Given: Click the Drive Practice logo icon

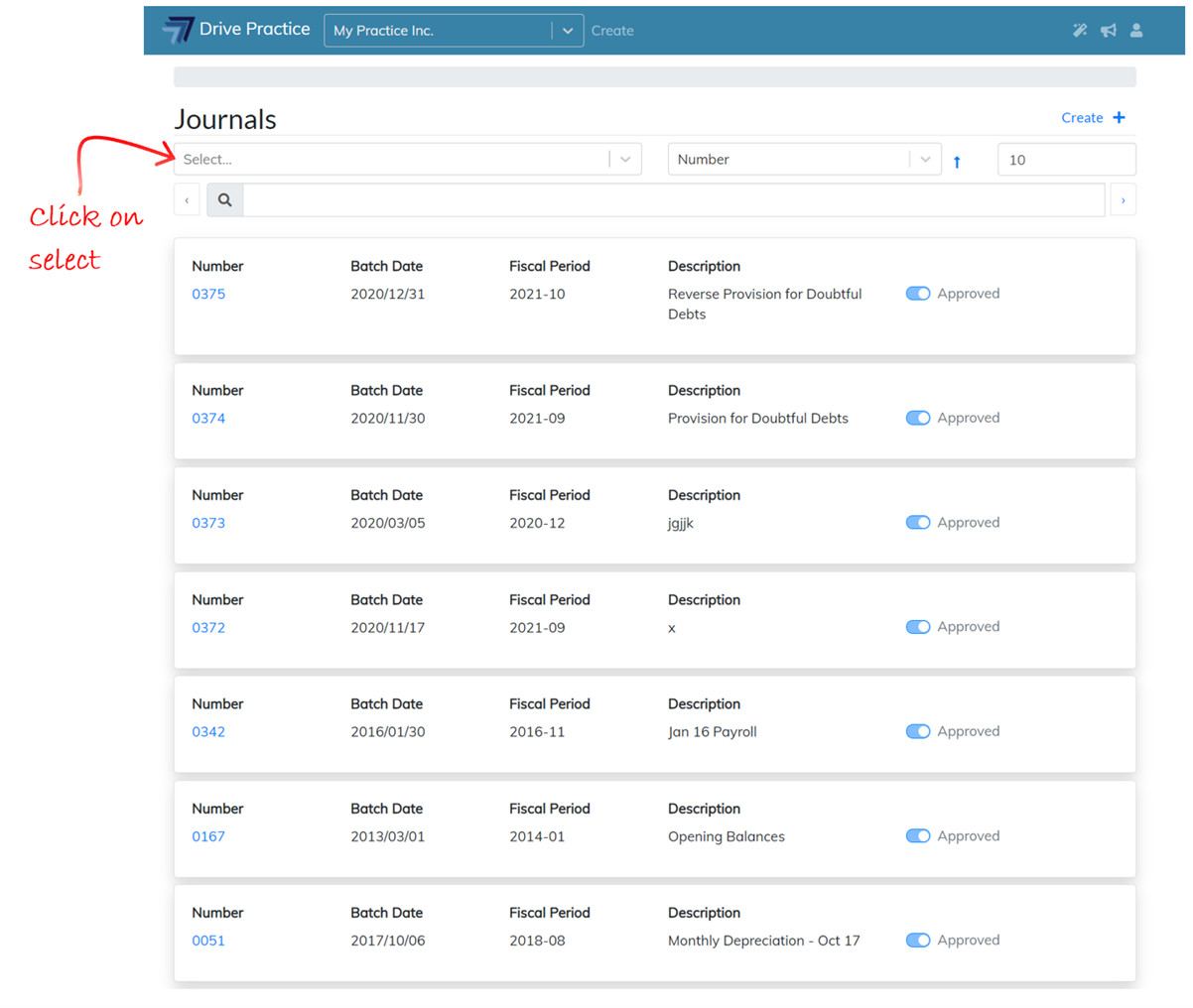Looking at the screenshot, I should point(178,30).
